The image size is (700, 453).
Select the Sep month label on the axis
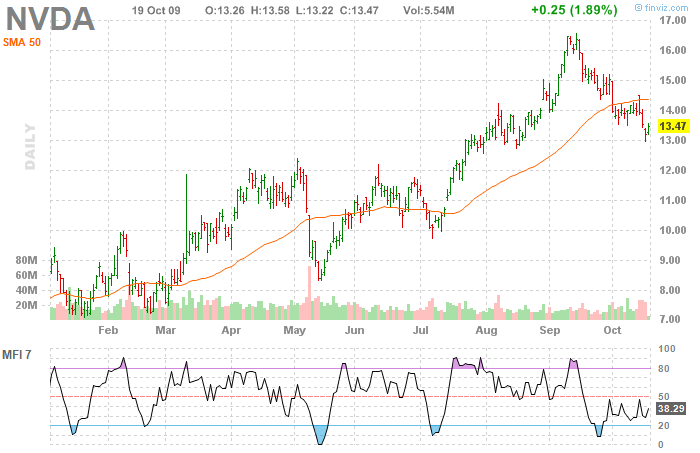tap(550, 329)
